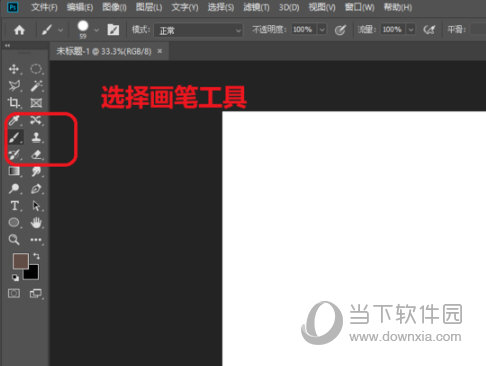Select the Path Selection tool
486x366 pixels.
pyautogui.click(x=36, y=206)
